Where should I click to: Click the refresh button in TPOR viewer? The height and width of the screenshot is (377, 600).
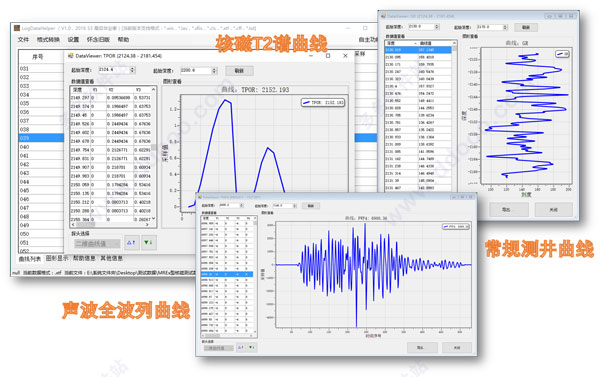(x=239, y=71)
